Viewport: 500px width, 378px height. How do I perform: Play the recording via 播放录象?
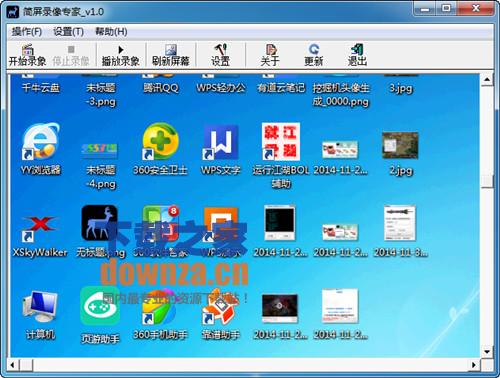pyautogui.click(x=120, y=55)
